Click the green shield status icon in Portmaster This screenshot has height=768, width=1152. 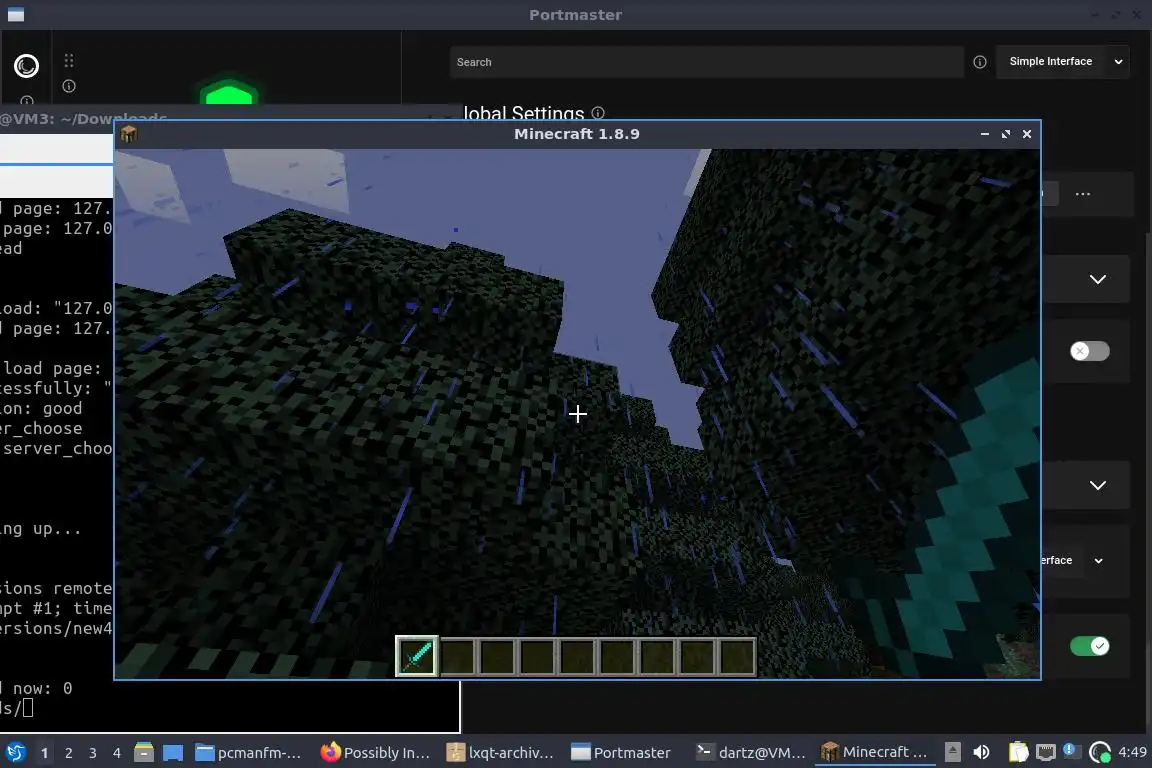pos(229,92)
